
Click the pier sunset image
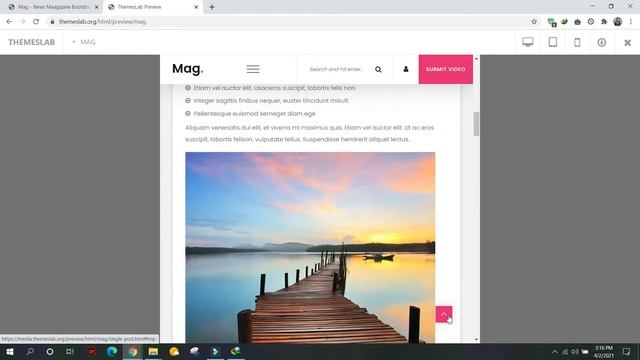310,248
